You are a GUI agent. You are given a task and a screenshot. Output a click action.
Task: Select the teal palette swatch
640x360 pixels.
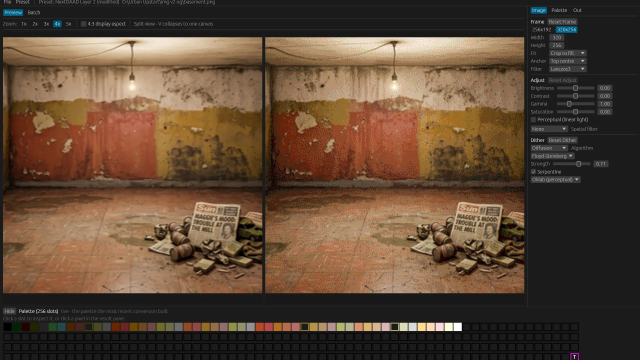[61, 327]
